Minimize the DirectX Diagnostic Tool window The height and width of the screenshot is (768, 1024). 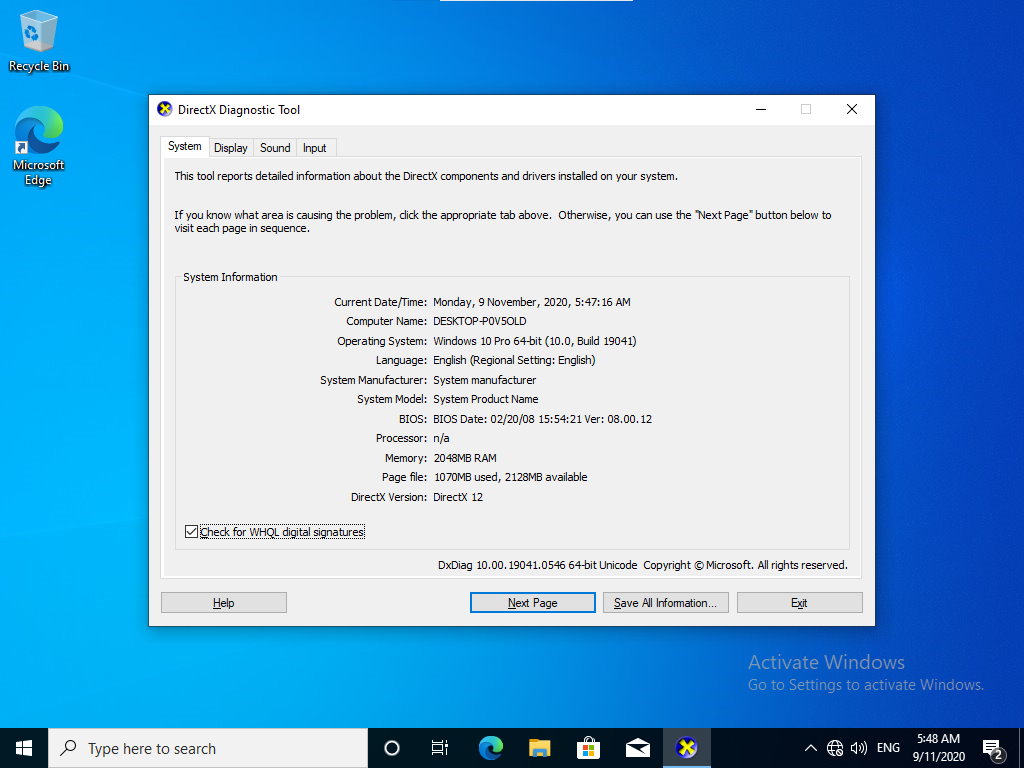tap(761, 109)
